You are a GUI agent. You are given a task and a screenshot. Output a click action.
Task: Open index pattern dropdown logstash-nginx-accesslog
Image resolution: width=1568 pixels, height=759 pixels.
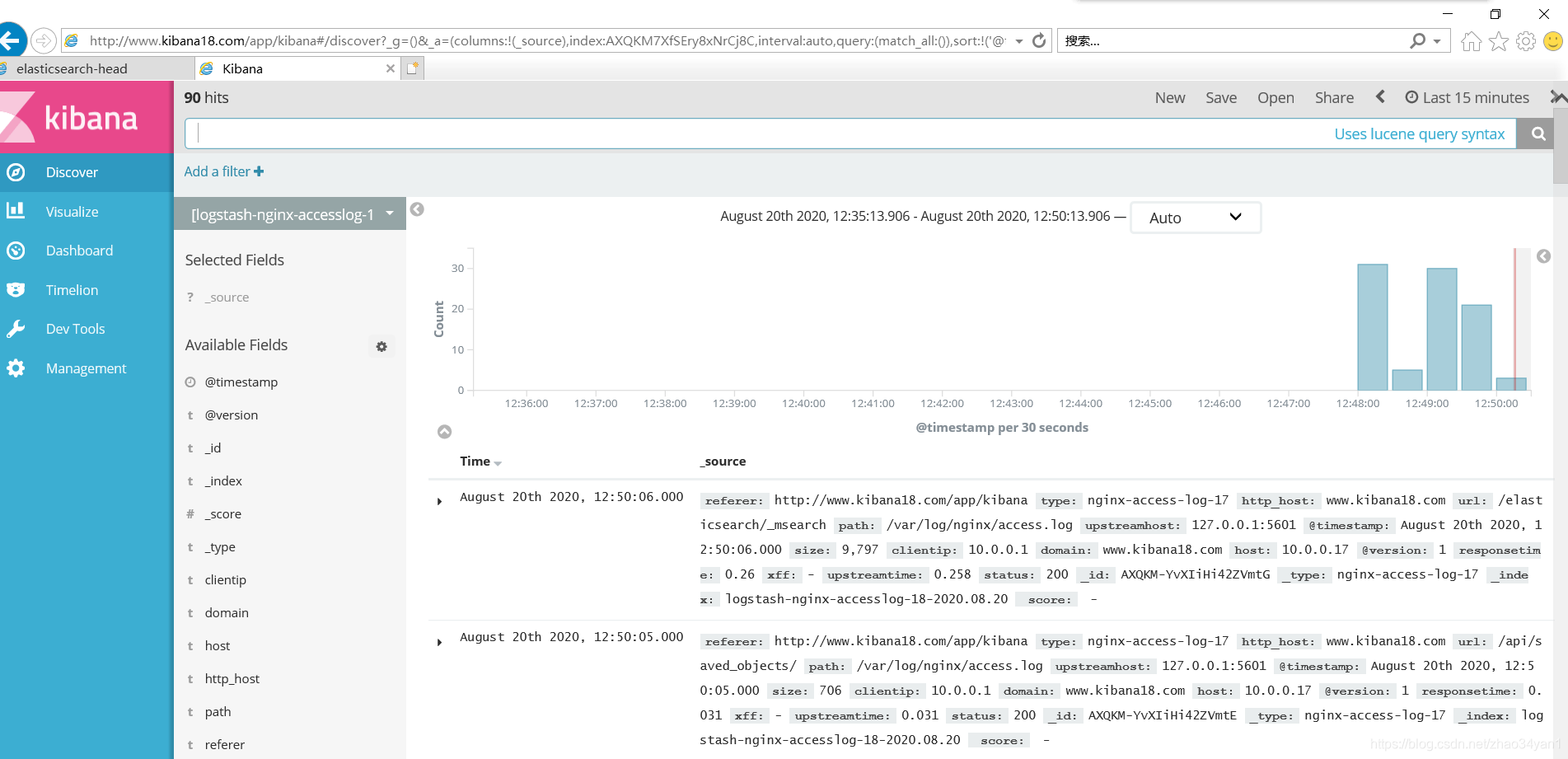pyautogui.click(x=290, y=214)
